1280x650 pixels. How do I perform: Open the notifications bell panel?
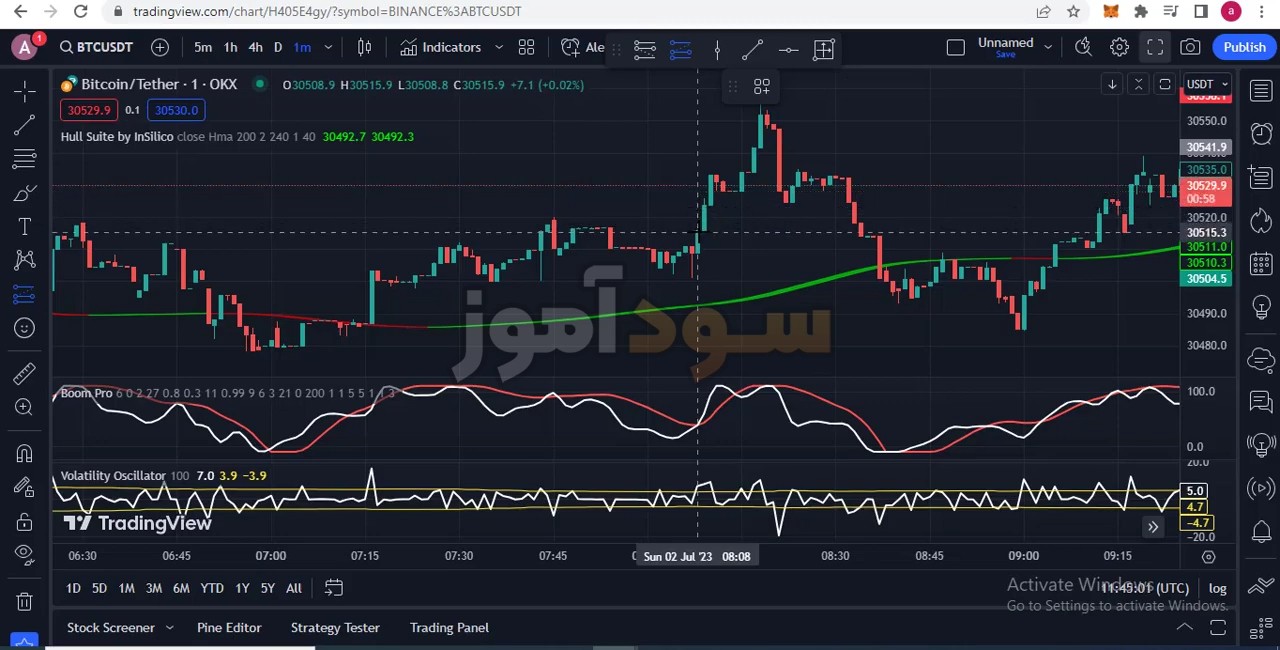point(1261,531)
